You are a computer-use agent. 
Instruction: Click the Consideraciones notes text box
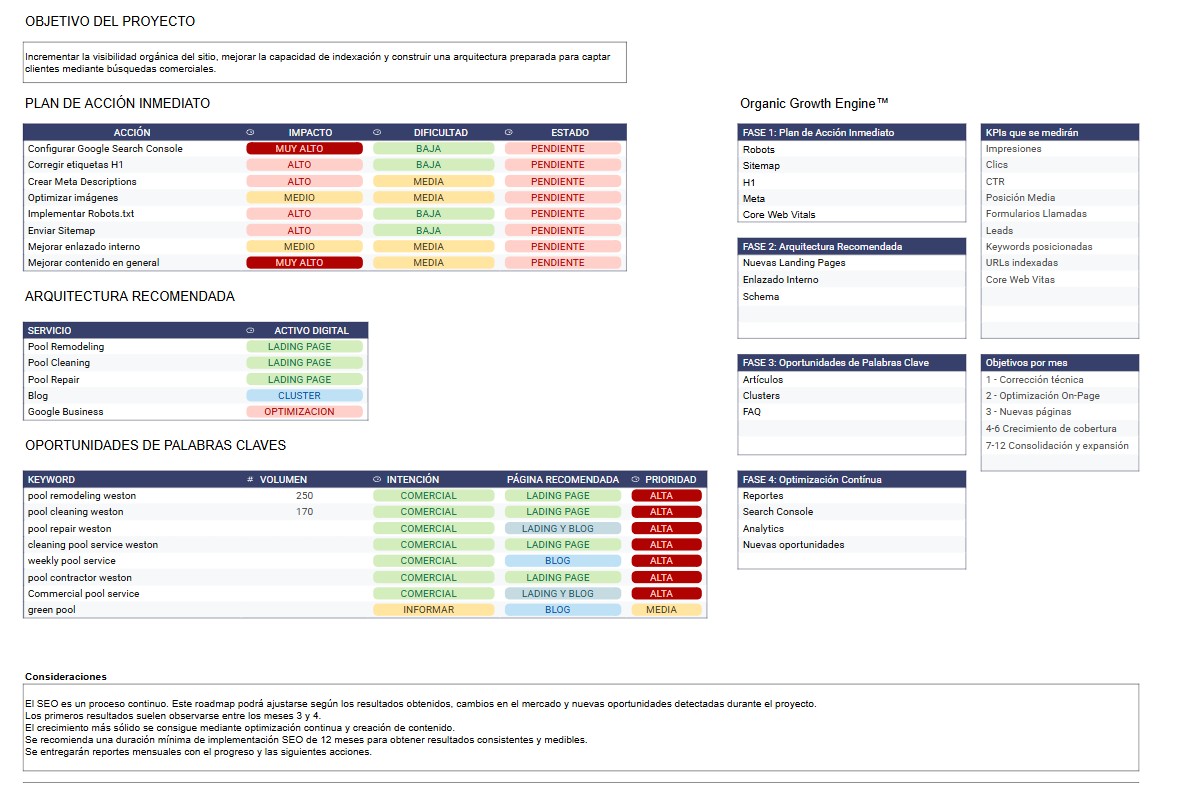point(581,727)
